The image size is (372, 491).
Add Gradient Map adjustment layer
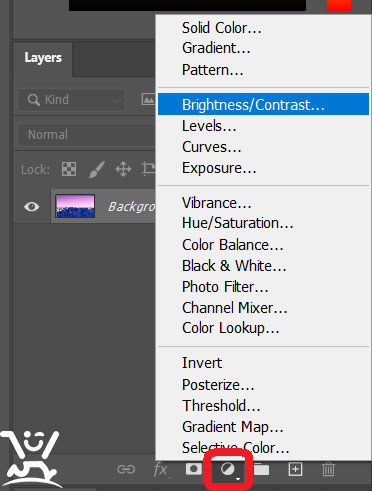tap(263, 427)
